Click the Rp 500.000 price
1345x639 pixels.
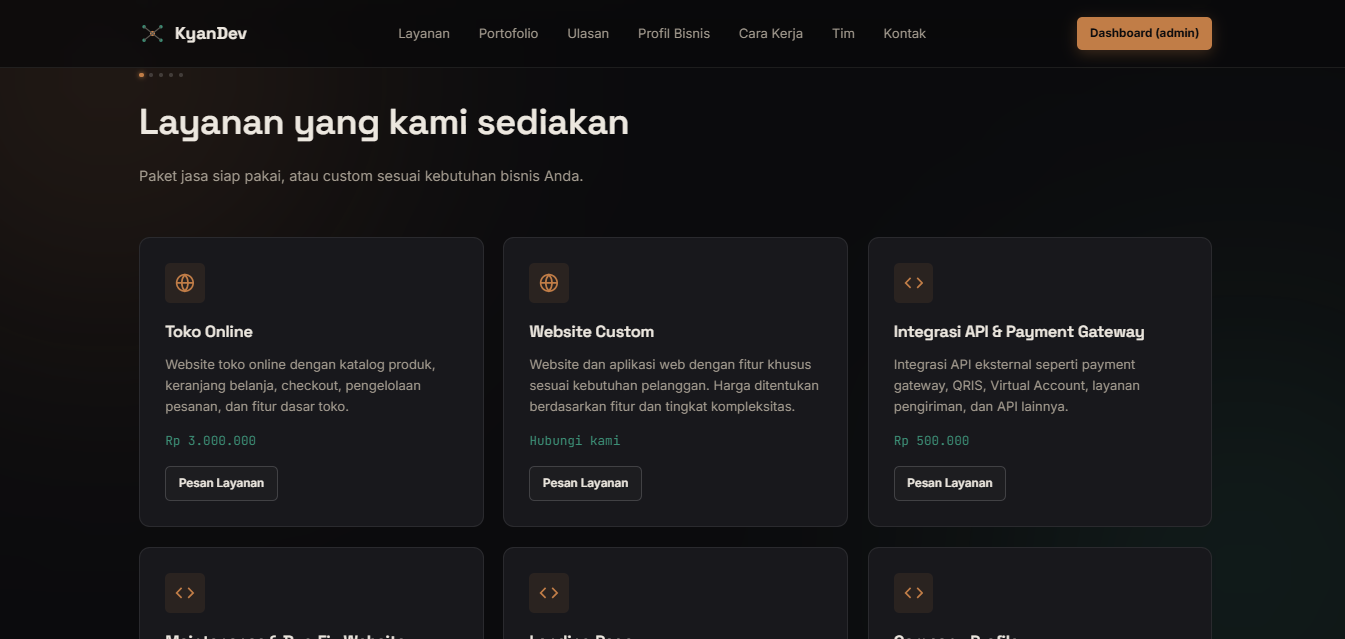[x=932, y=440]
